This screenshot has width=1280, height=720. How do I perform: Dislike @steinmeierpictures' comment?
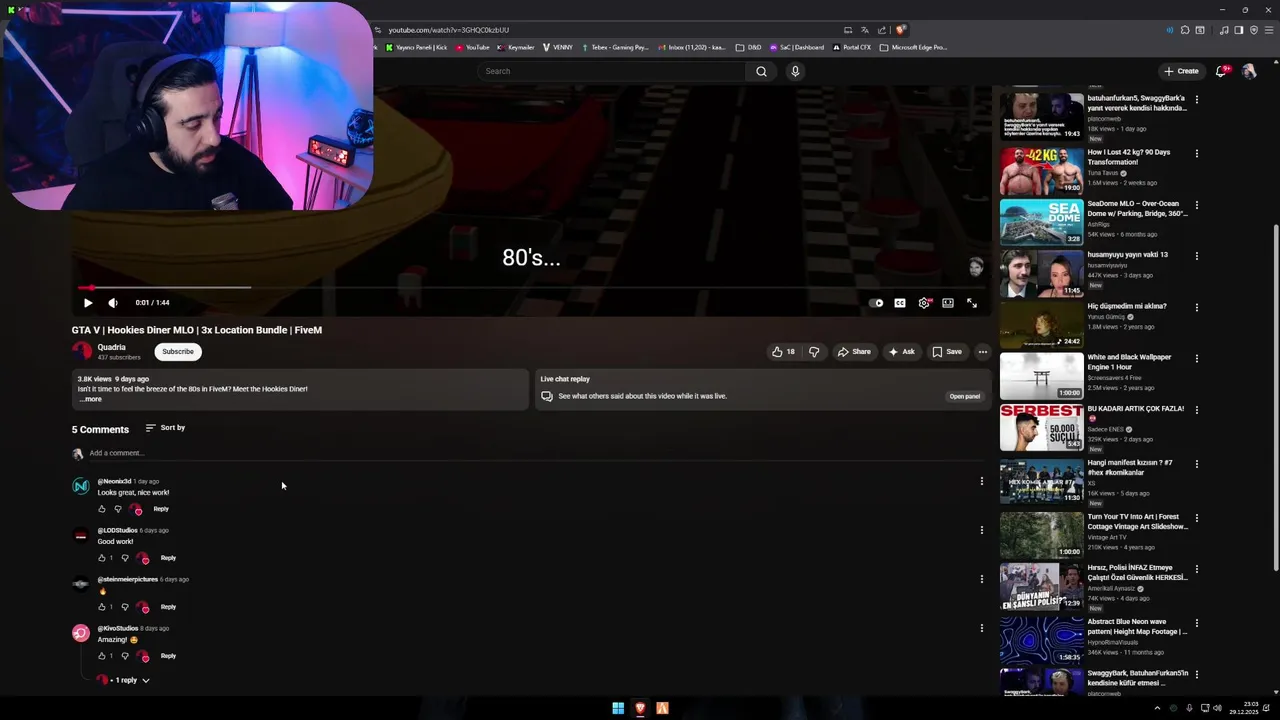click(125, 607)
